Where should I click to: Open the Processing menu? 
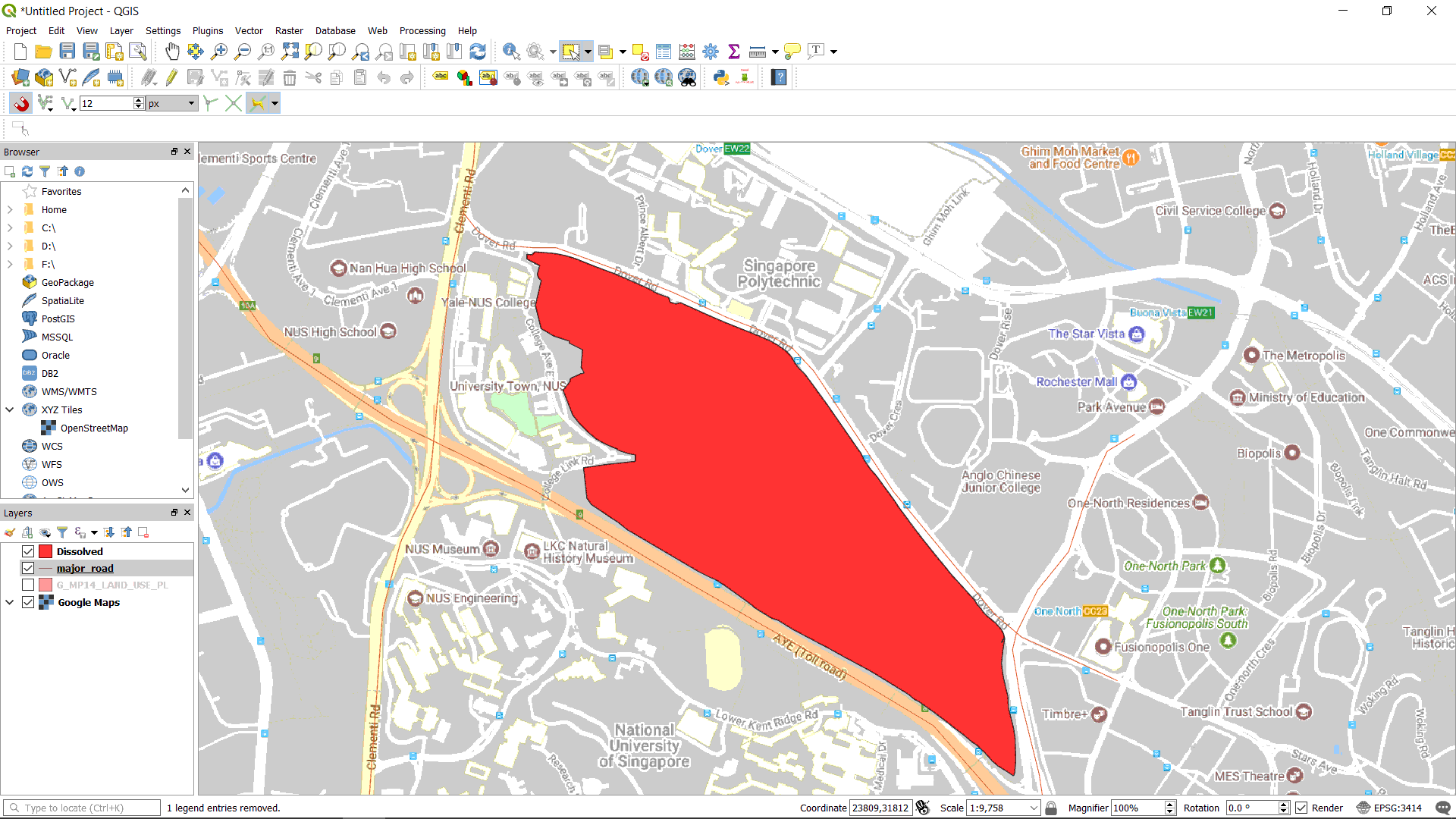pyautogui.click(x=422, y=31)
